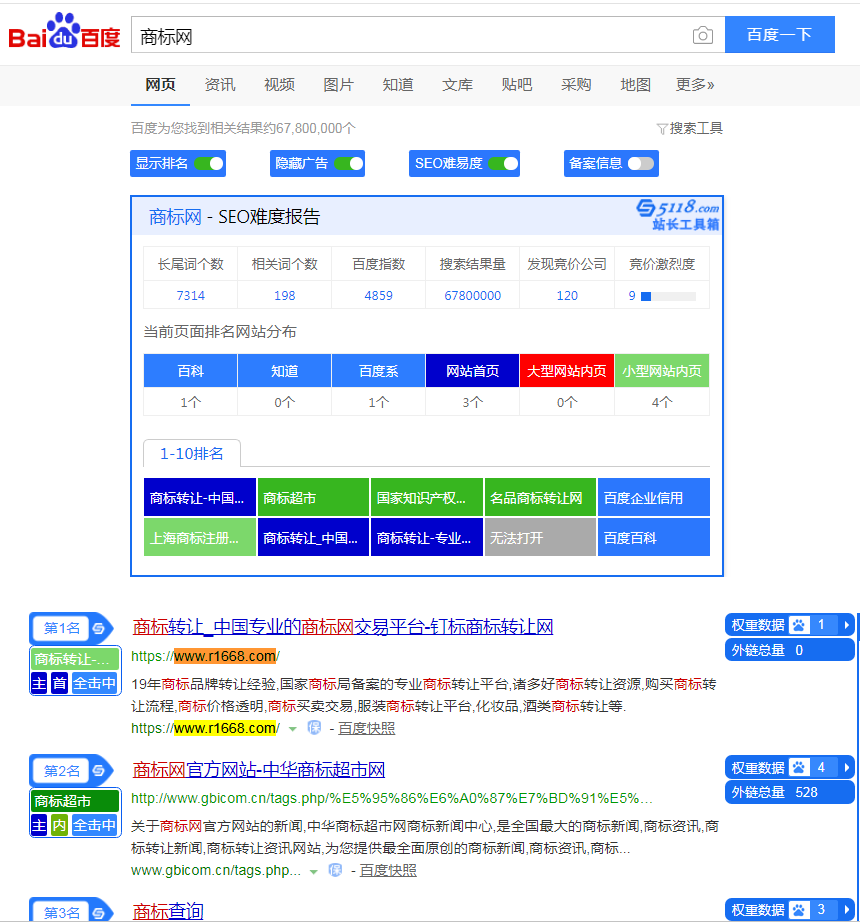860x923 pixels.
Task: Expand dropdown arrow after gbicom.cn URL
Action: [314, 872]
